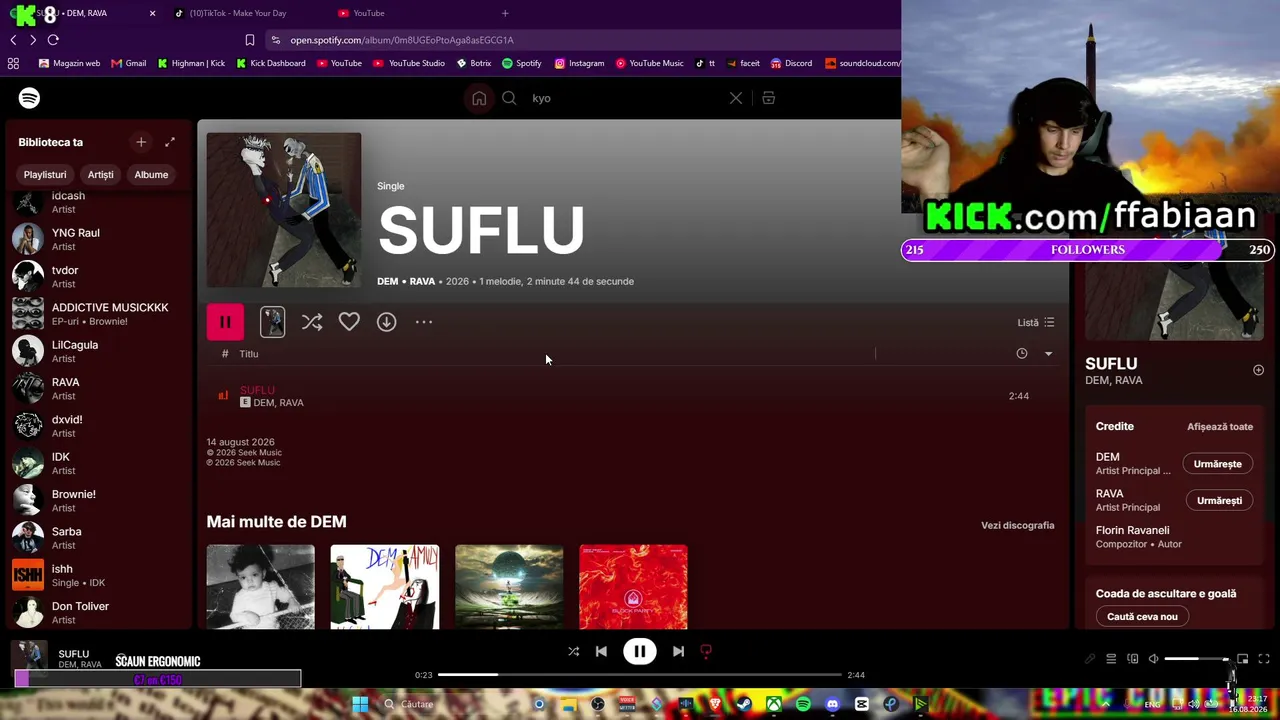The width and height of the screenshot is (1280, 720).
Task: Open Steam from the Windows taskbar
Action: 744,704
